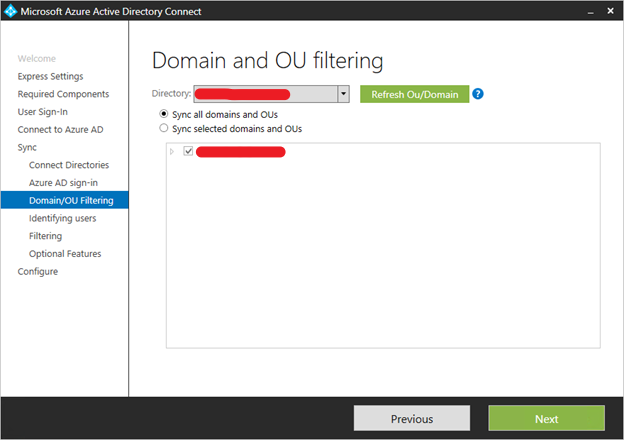Click the Azure AD Connect logo in the title bar
Screen dimensions: 624x440
(10, 11)
